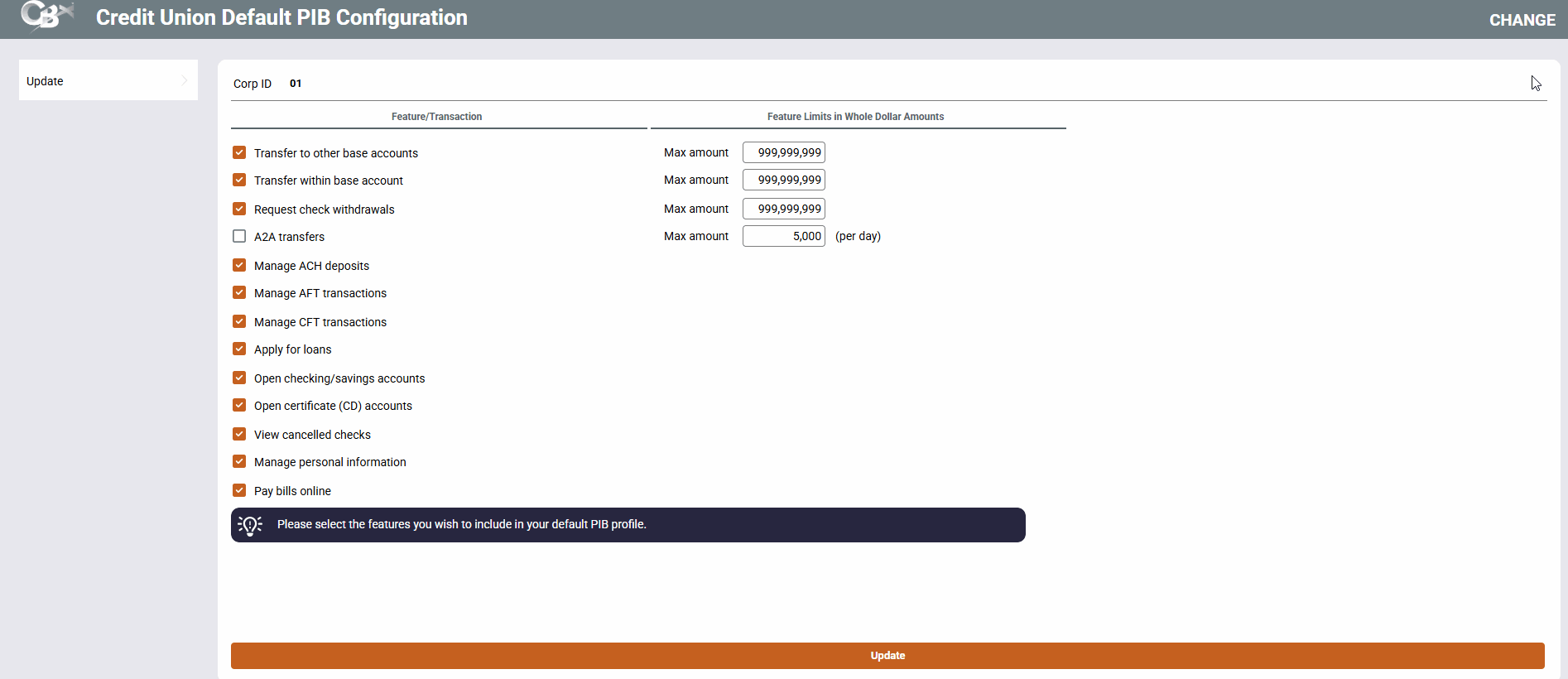
Task: Click the CHANGE label in header
Action: pos(1522,20)
